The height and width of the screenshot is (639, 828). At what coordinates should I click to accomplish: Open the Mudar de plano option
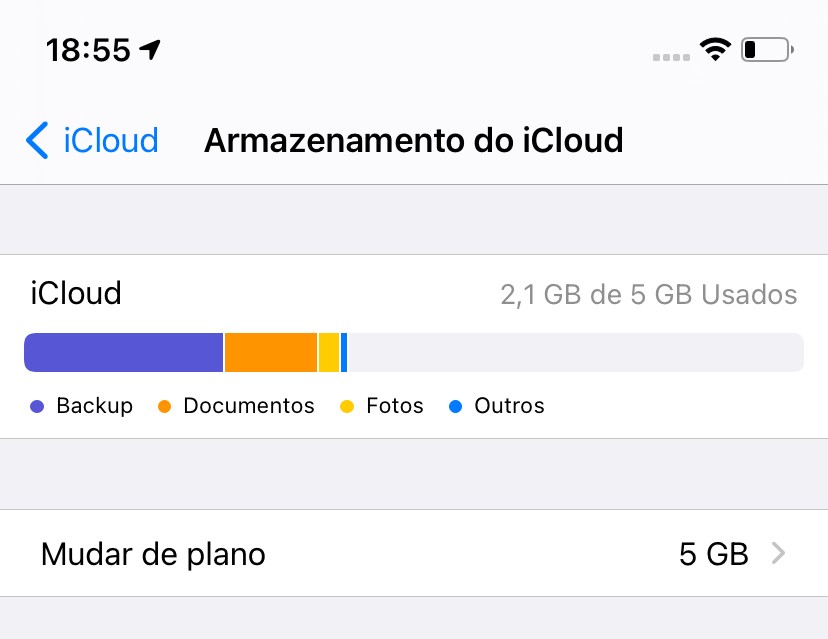(x=153, y=554)
